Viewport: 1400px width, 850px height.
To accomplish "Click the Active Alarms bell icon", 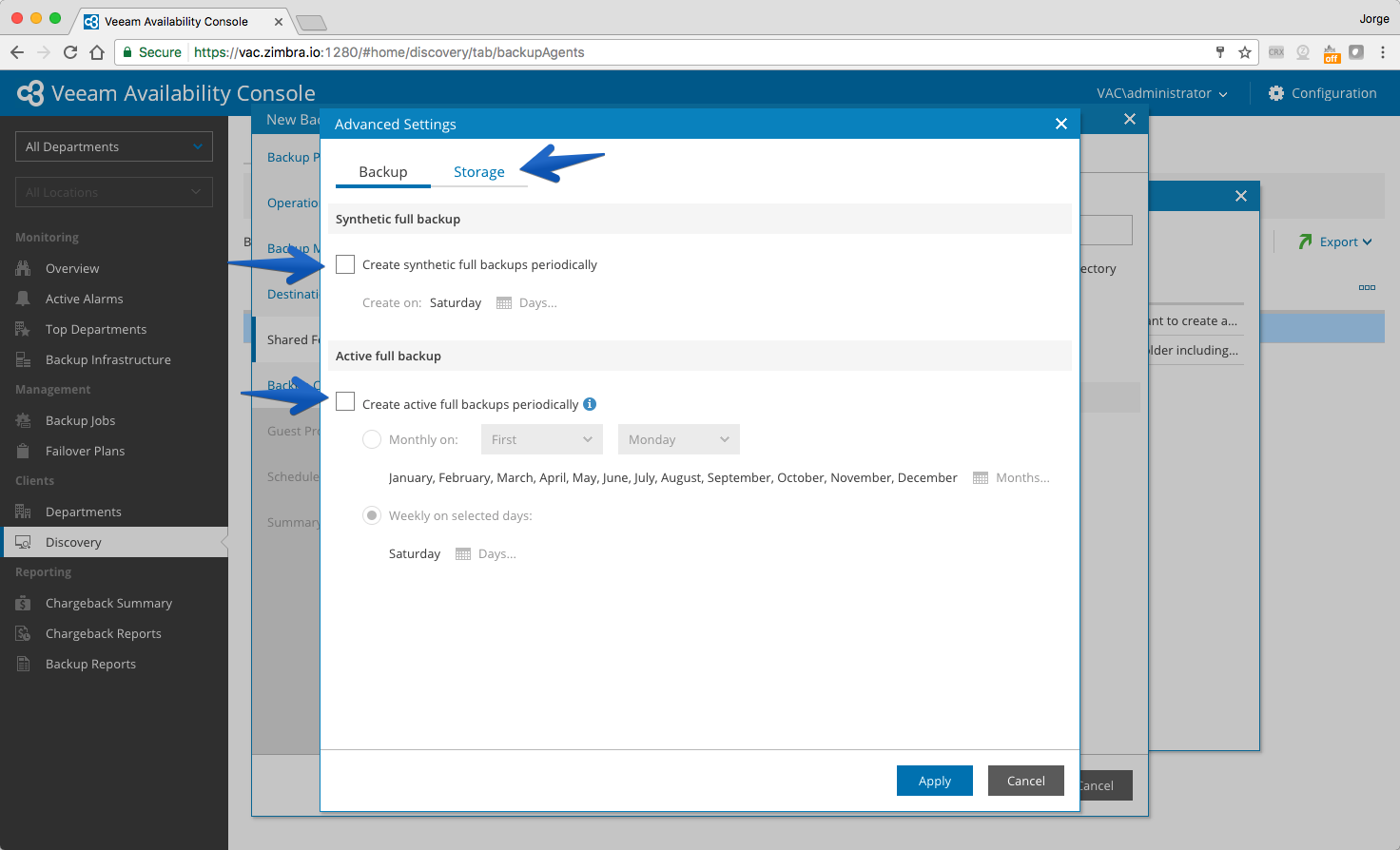I will 23,299.
